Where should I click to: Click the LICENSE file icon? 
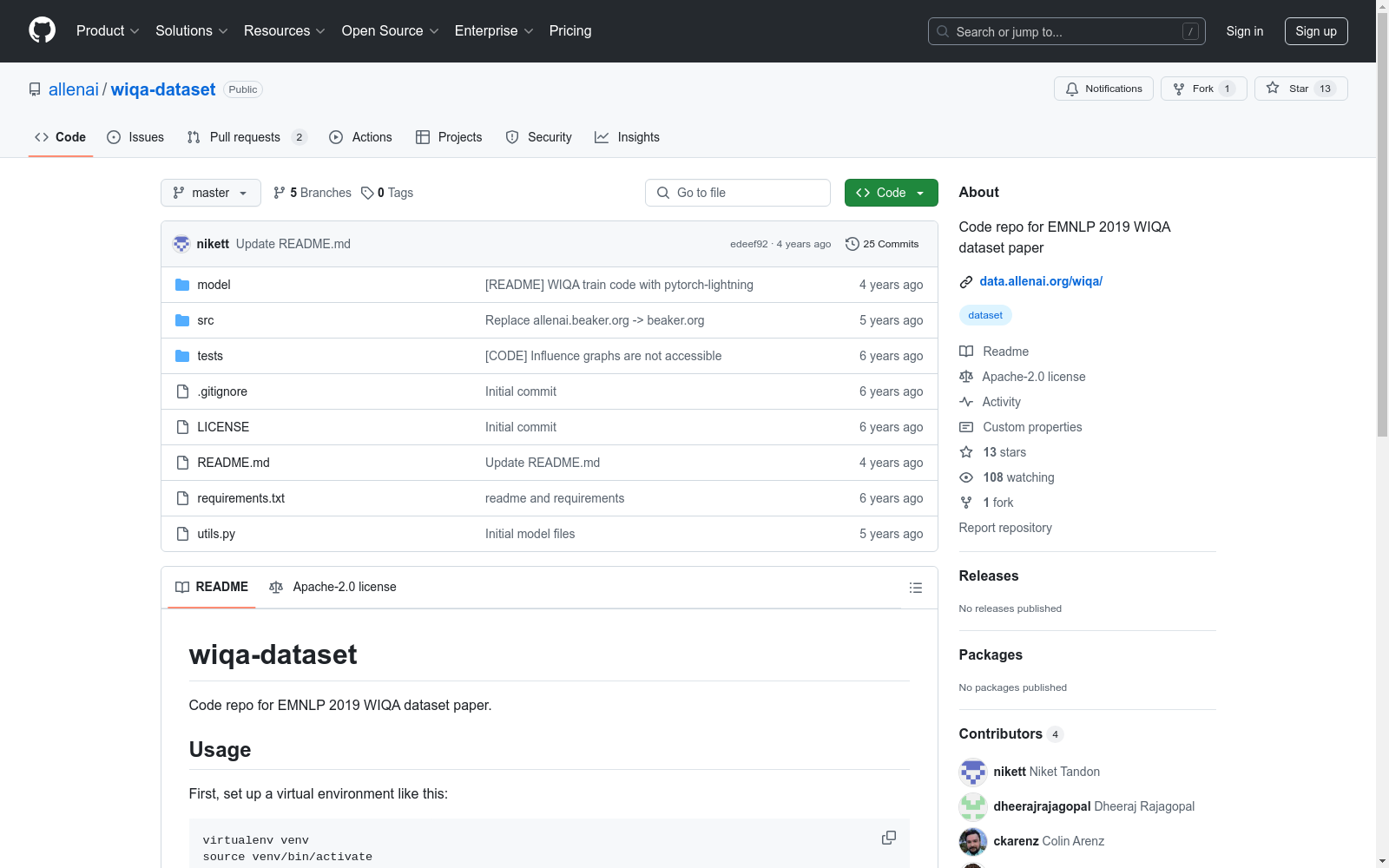182,427
